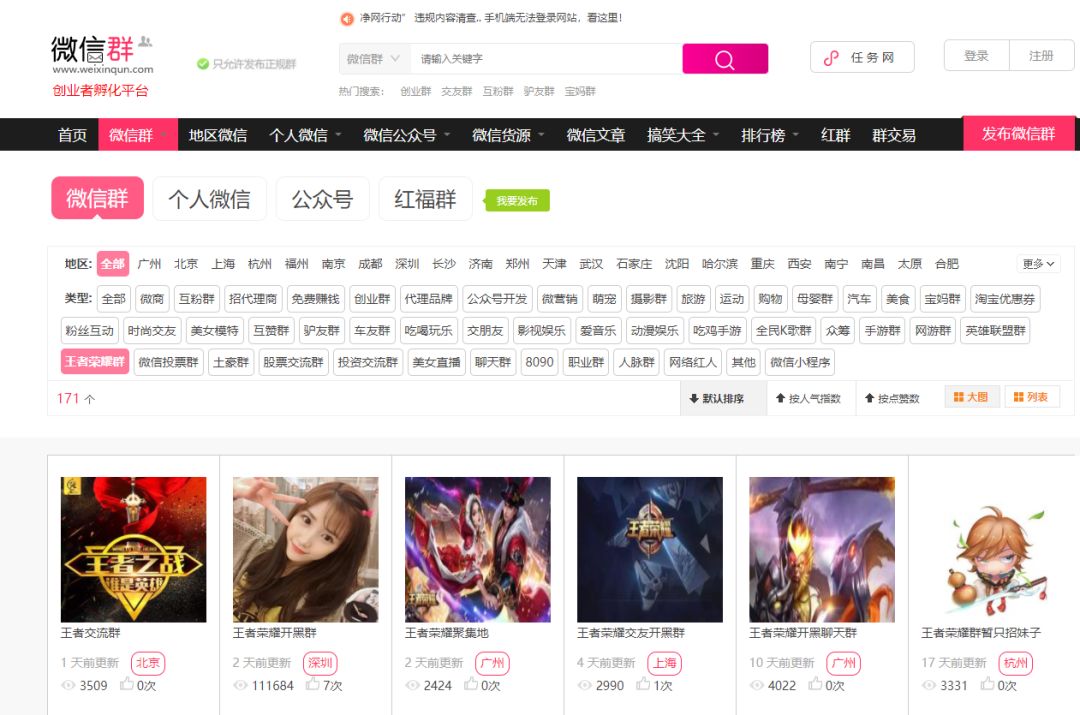Switch to 大图 grid view
Screen dimensions: 1080x715
click(971, 397)
